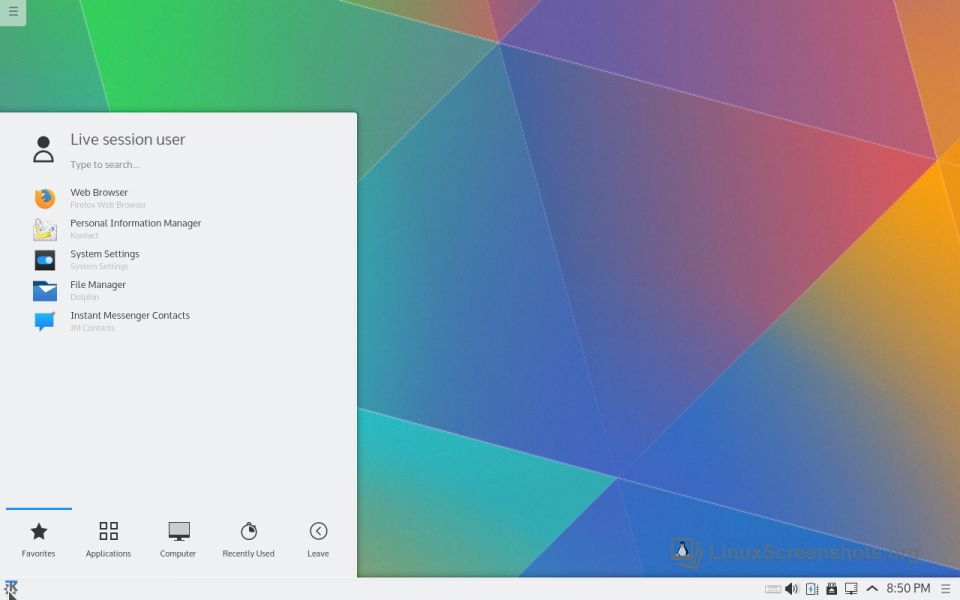The height and width of the screenshot is (600, 960).
Task: Click the removable device notifier icon
Action: click(831, 589)
